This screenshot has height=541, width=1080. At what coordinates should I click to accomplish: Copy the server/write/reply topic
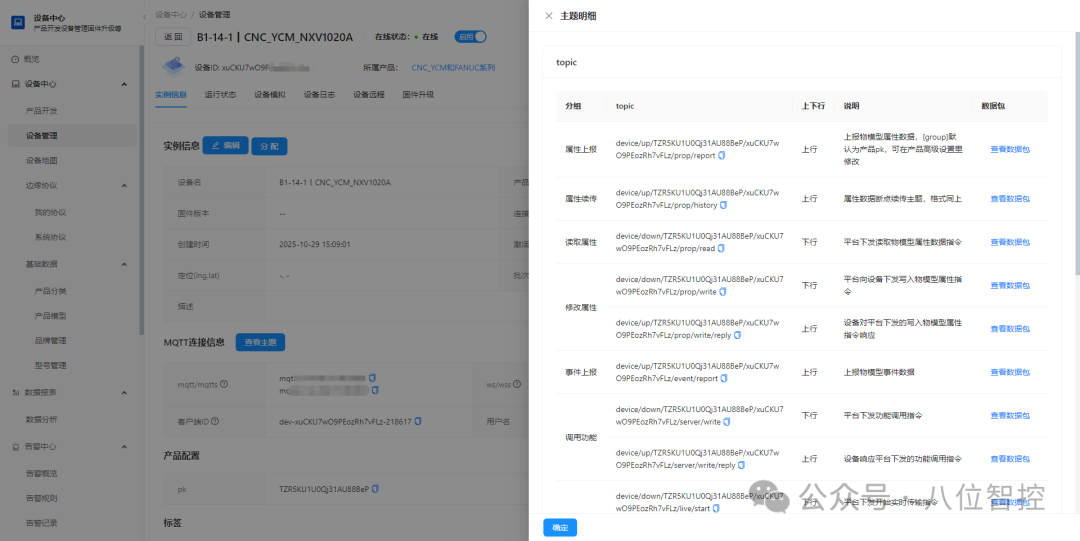coord(741,465)
